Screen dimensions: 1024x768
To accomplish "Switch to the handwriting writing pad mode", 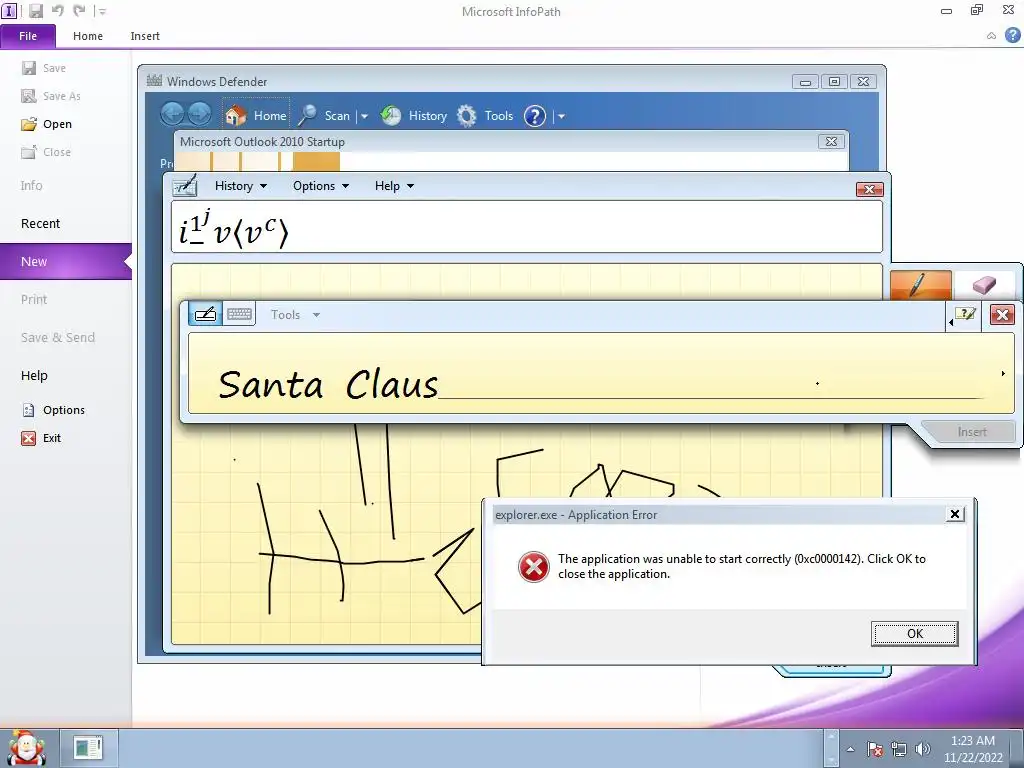I will 205,314.
